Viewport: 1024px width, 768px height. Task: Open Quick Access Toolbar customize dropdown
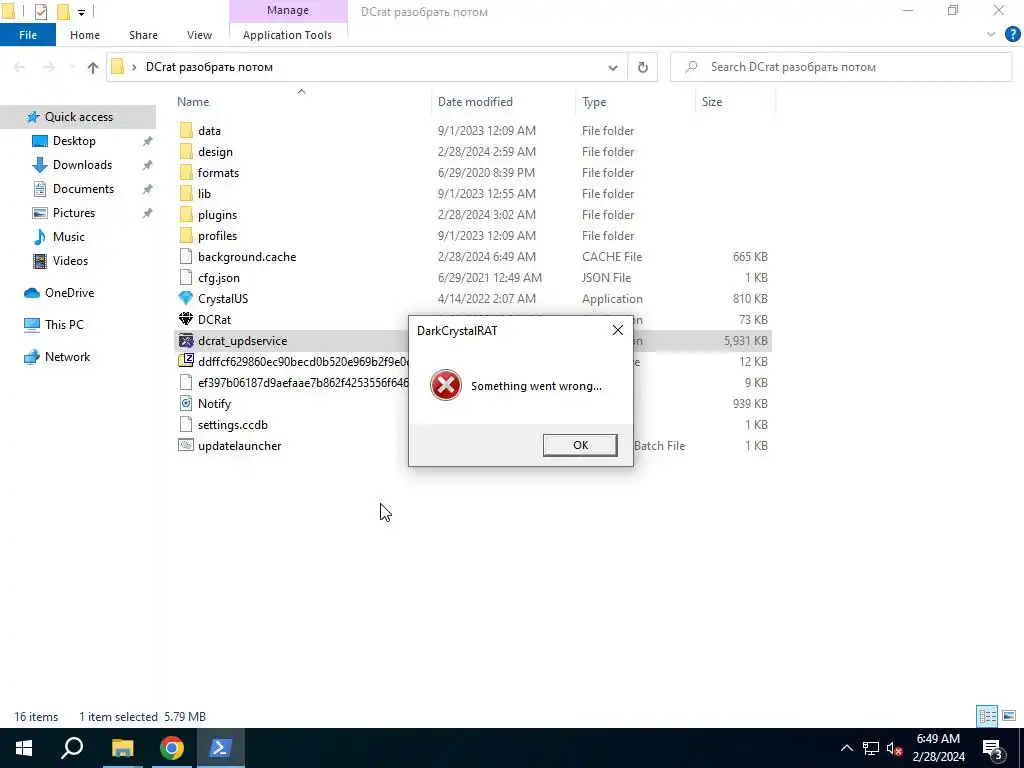tap(81, 12)
